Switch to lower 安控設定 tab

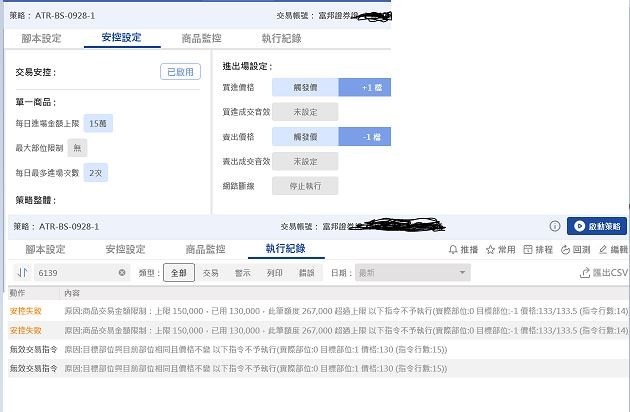click(x=125, y=250)
